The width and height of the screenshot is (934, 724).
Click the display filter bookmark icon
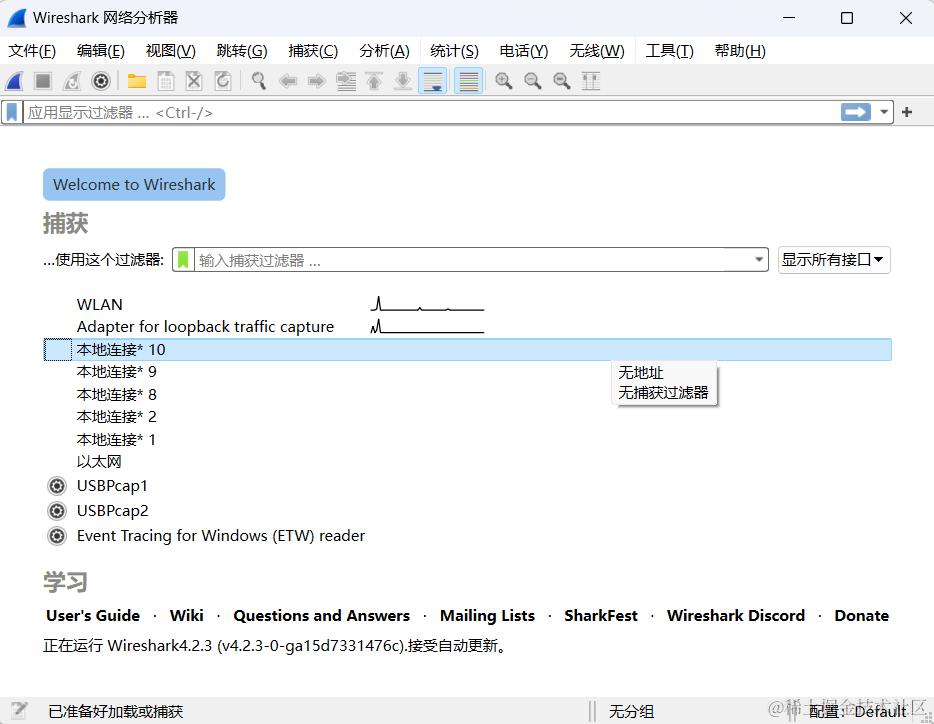pyautogui.click(x=12, y=112)
